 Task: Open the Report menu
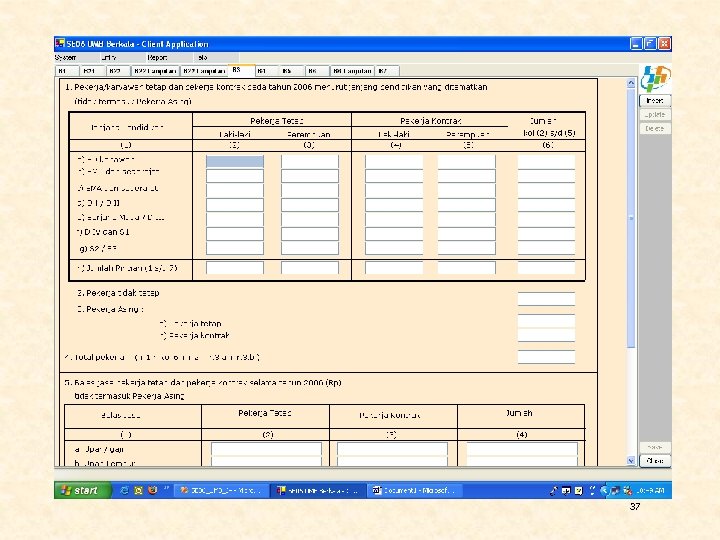pos(157,57)
